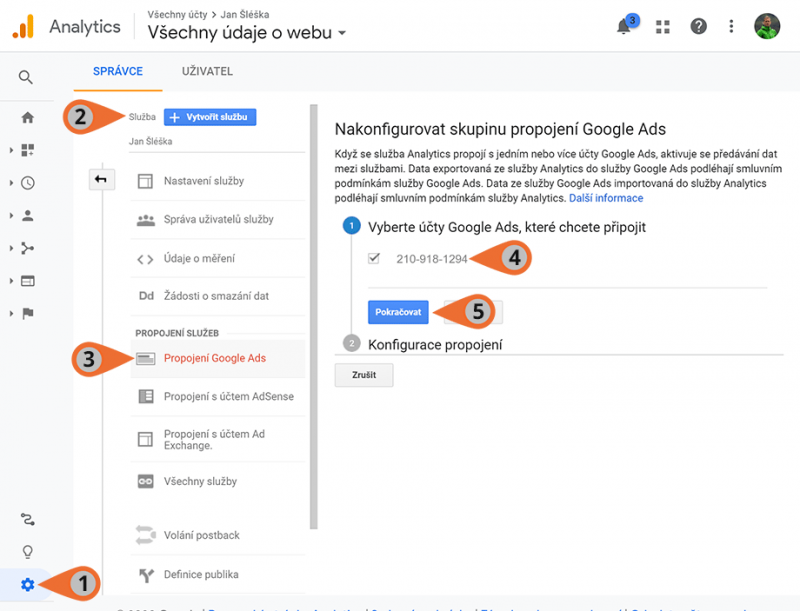The width and height of the screenshot is (800, 611).
Task: Click the Pokračovat button
Action: click(398, 312)
